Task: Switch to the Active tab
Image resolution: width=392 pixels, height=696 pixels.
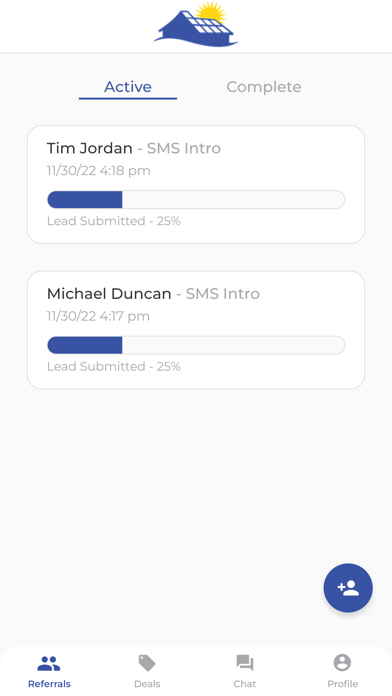Action: pyautogui.click(x=128, y=87)
